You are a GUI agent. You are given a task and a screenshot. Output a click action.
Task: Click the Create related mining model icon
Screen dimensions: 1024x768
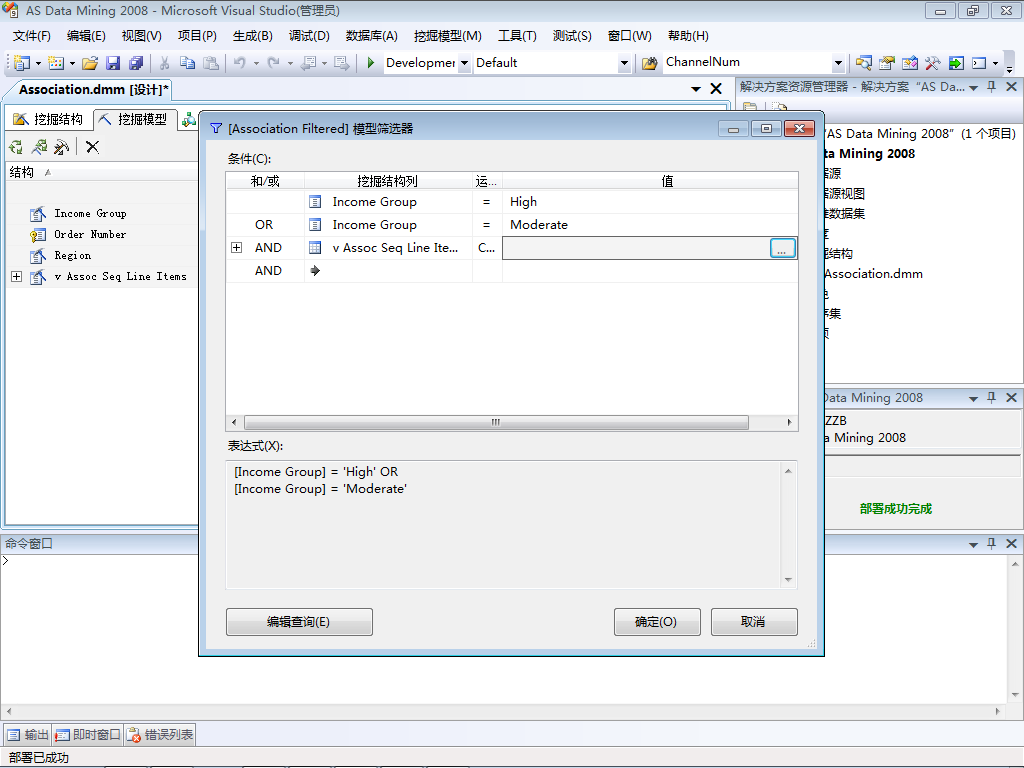click(39, 147)
